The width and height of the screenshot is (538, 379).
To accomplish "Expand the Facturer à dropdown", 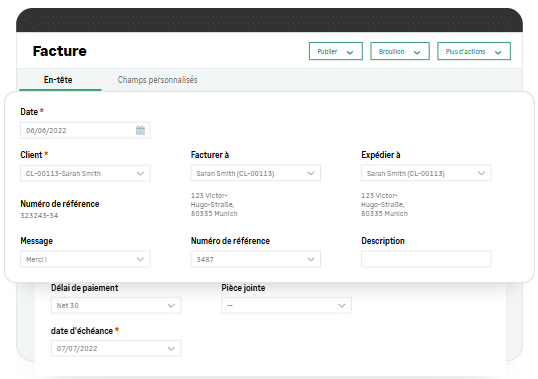I will [256, 173].
